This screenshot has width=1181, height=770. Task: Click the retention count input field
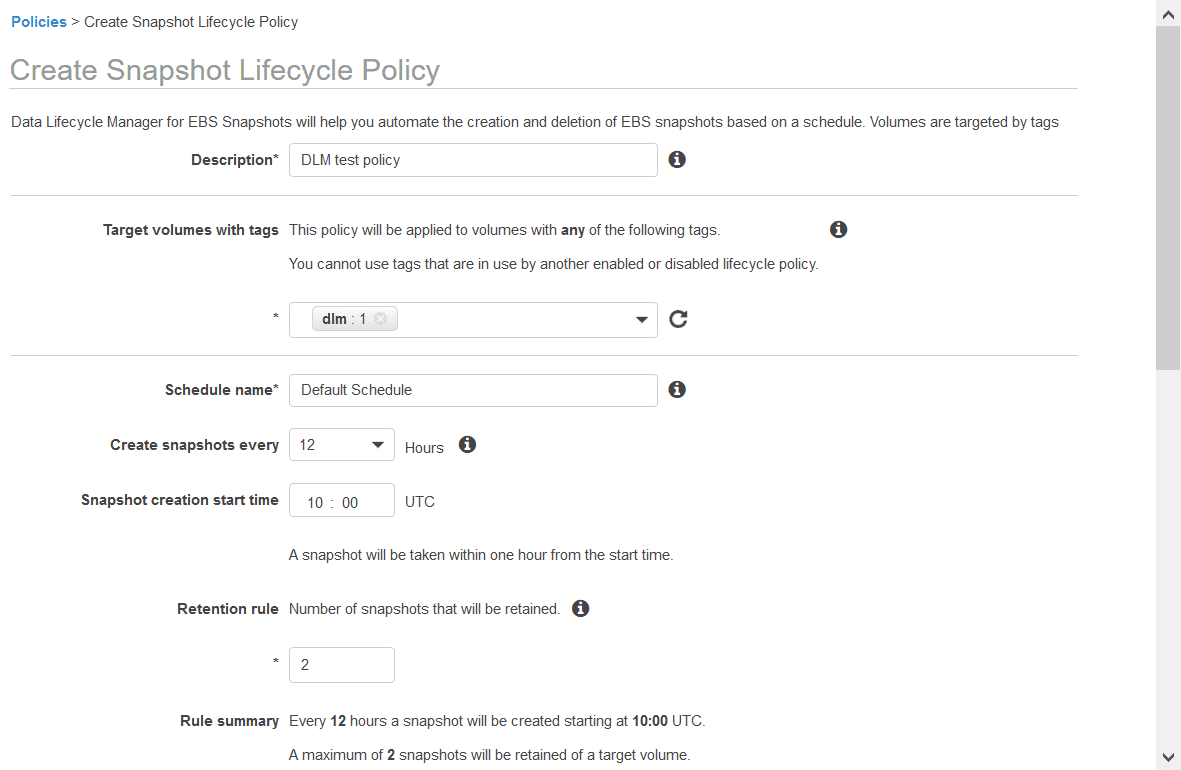tap(341, 665)
